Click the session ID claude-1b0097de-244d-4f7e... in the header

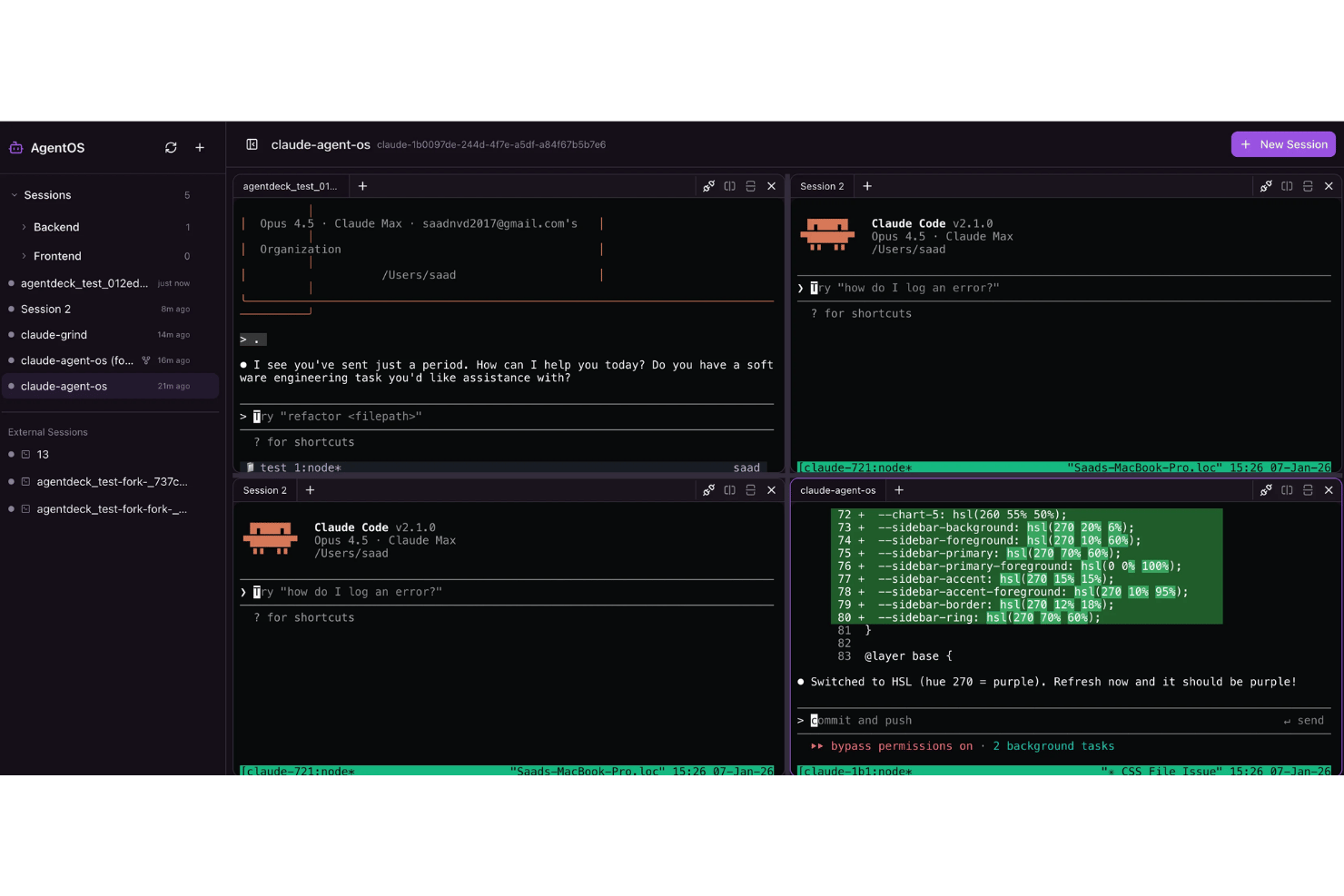491,144
